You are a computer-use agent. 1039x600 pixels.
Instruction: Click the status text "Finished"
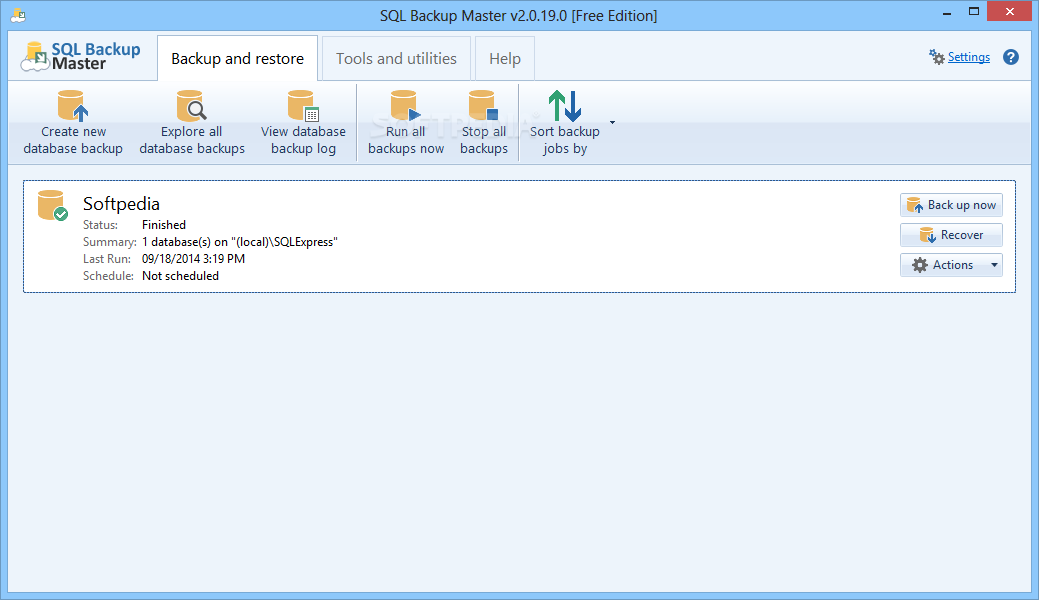tap(164, 225)
